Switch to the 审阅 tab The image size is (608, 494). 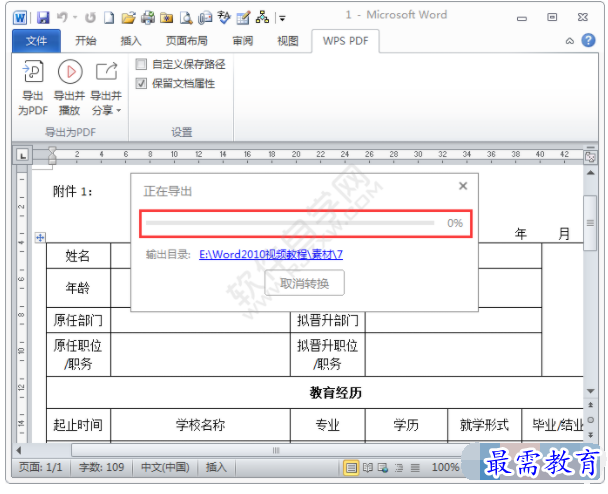[243, 41]
